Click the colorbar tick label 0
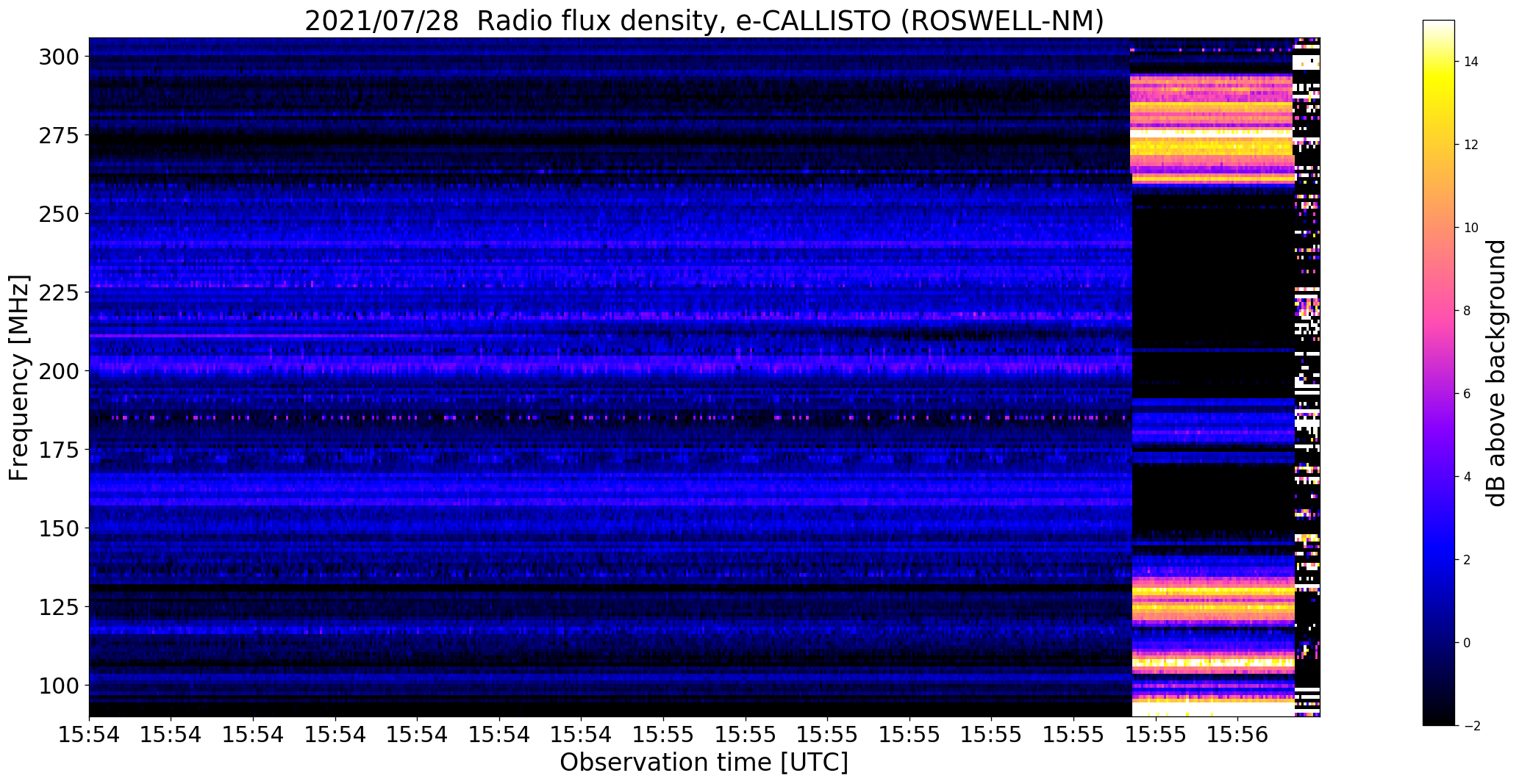 [1468, 643]
